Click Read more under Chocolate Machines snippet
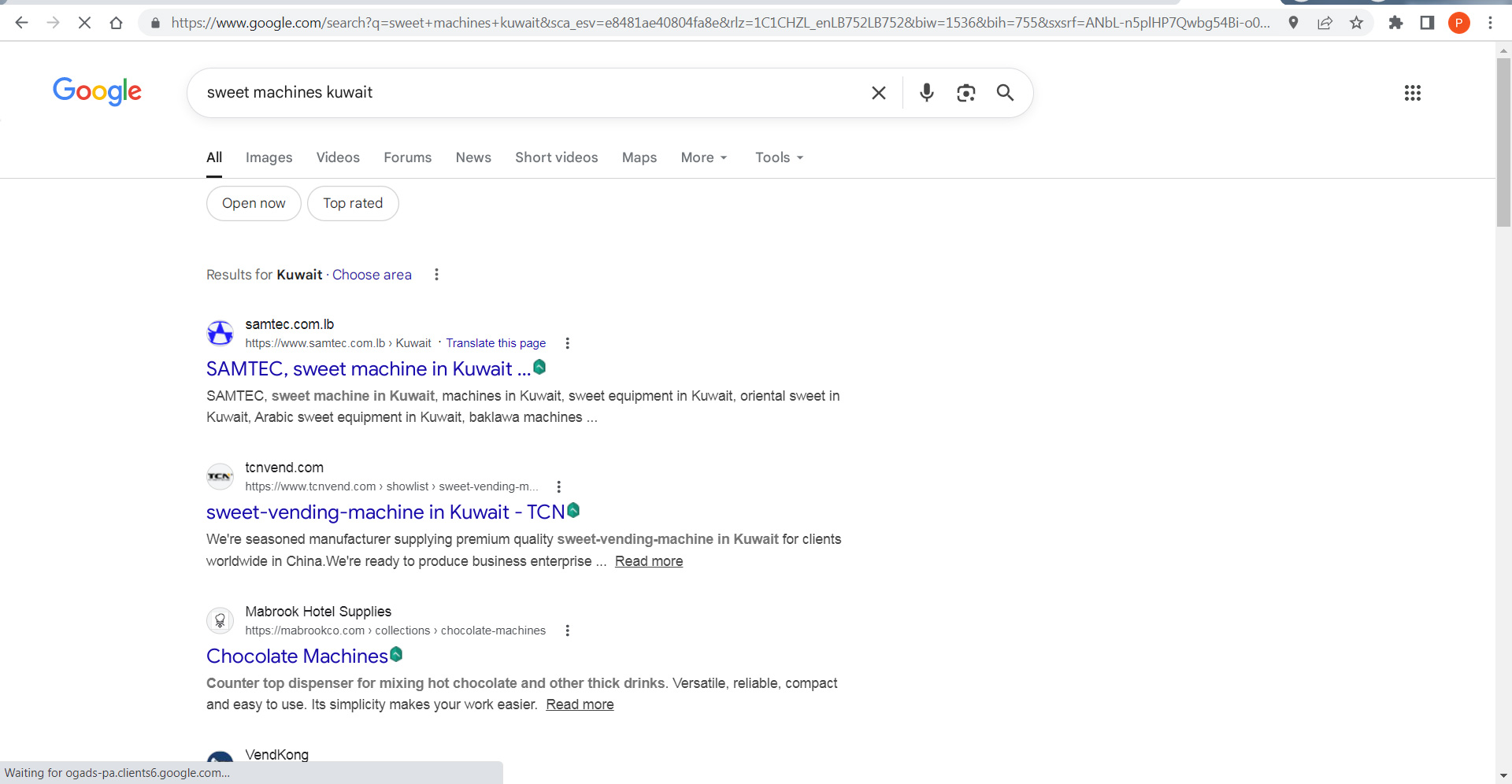 tap(580, 704)
